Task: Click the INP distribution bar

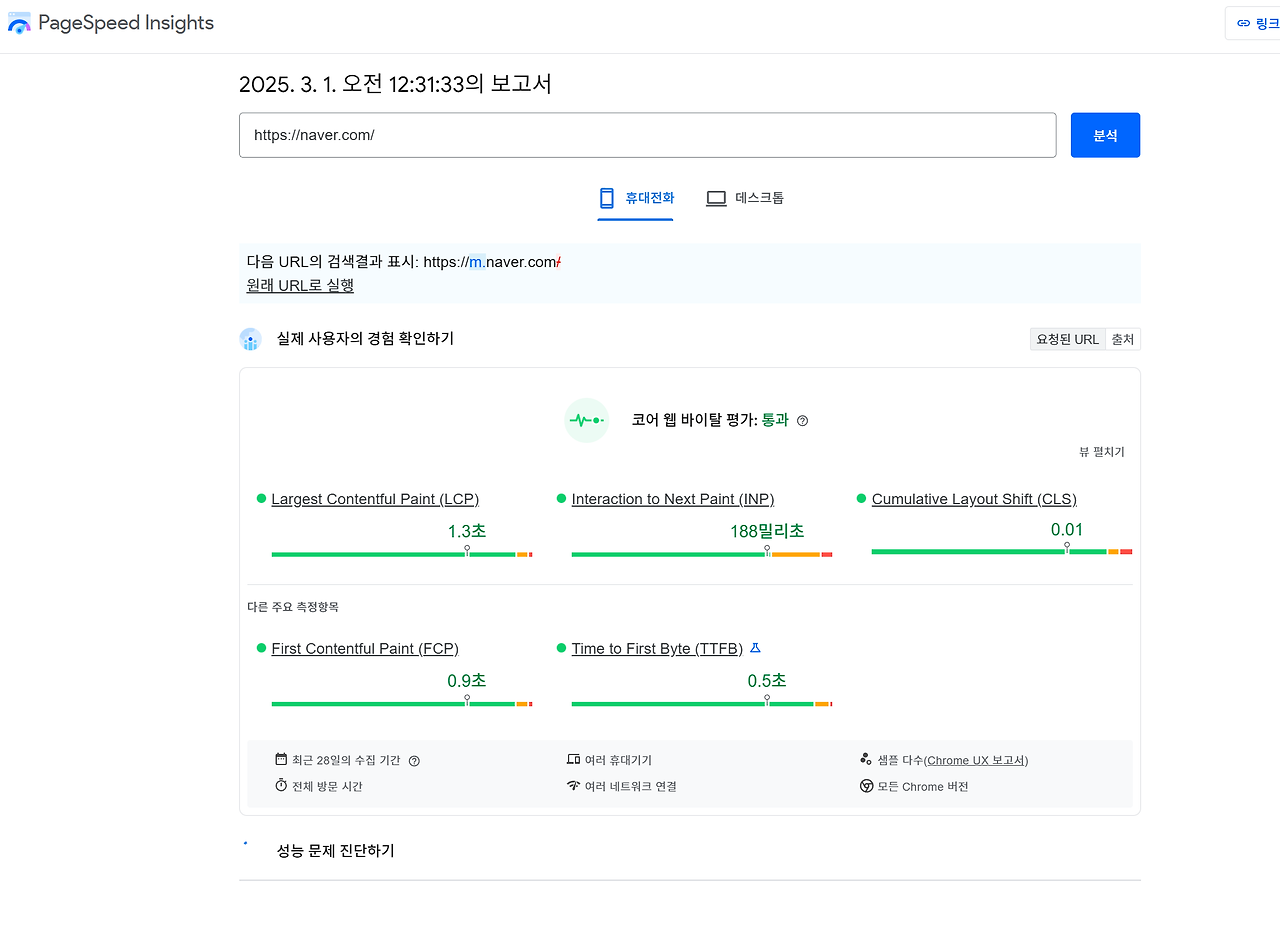Action: [702, 554]
